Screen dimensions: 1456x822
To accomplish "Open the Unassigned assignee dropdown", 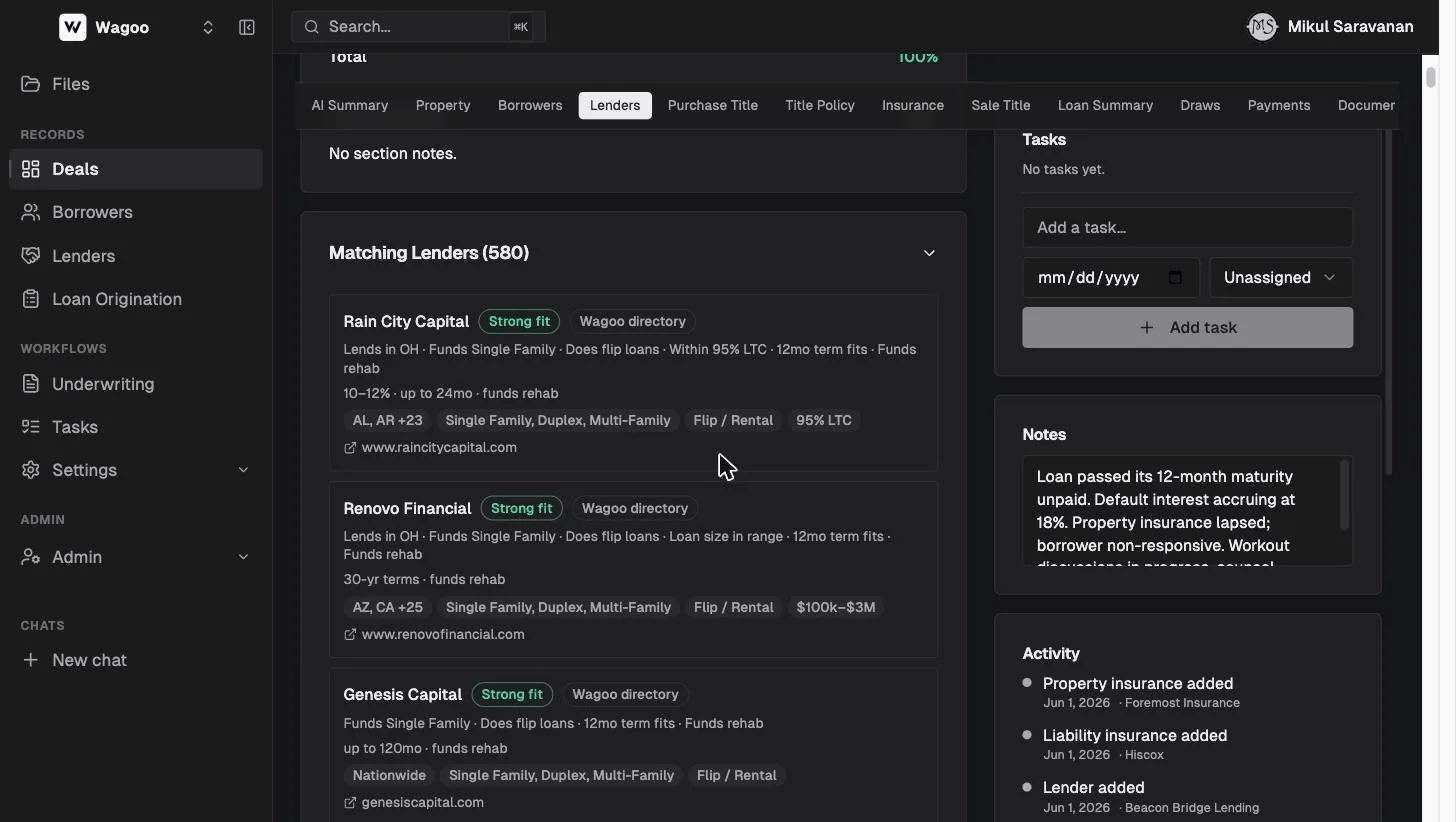I will point(1281,278).
